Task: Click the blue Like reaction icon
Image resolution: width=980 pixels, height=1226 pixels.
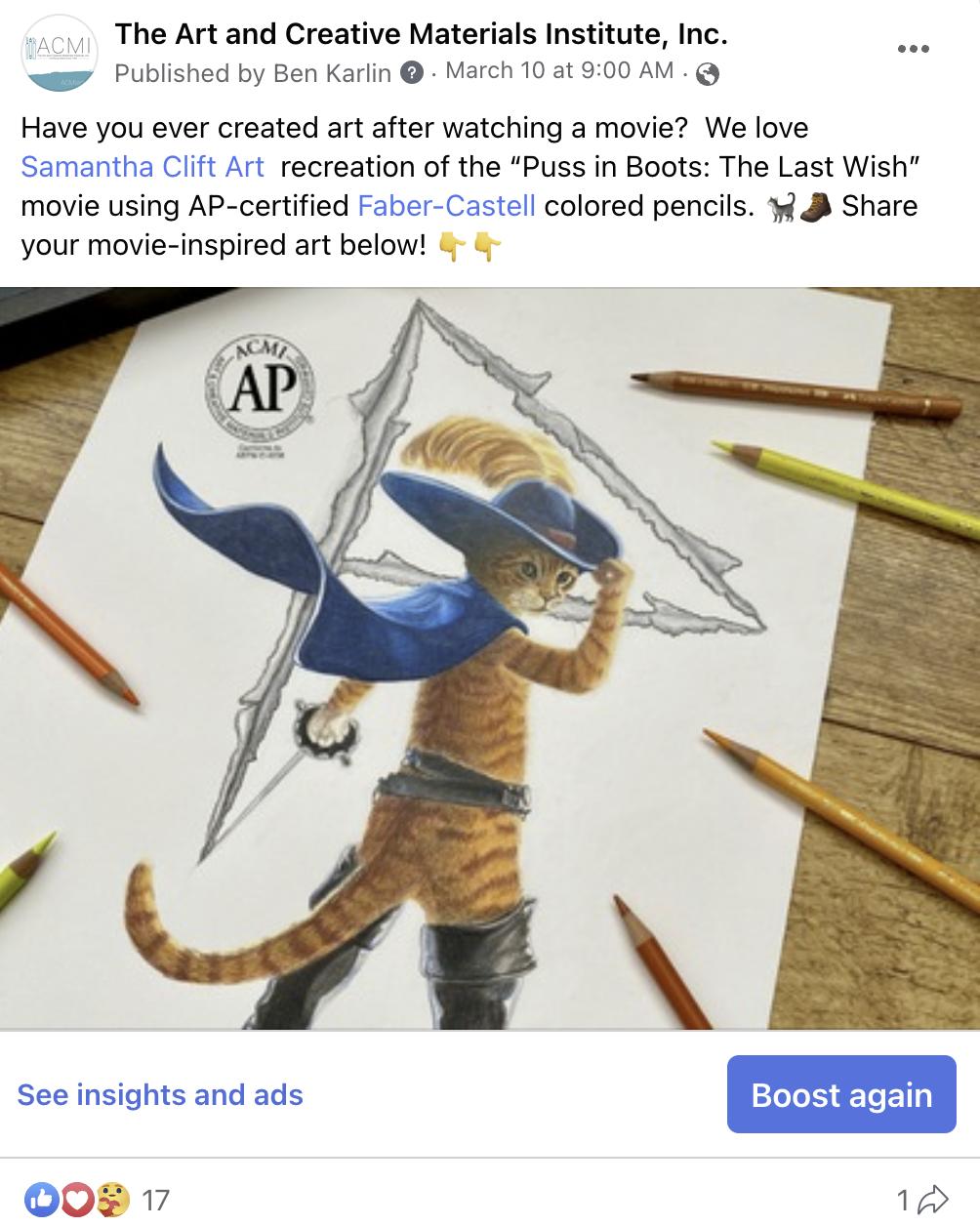Action: tap(41, 1200)
